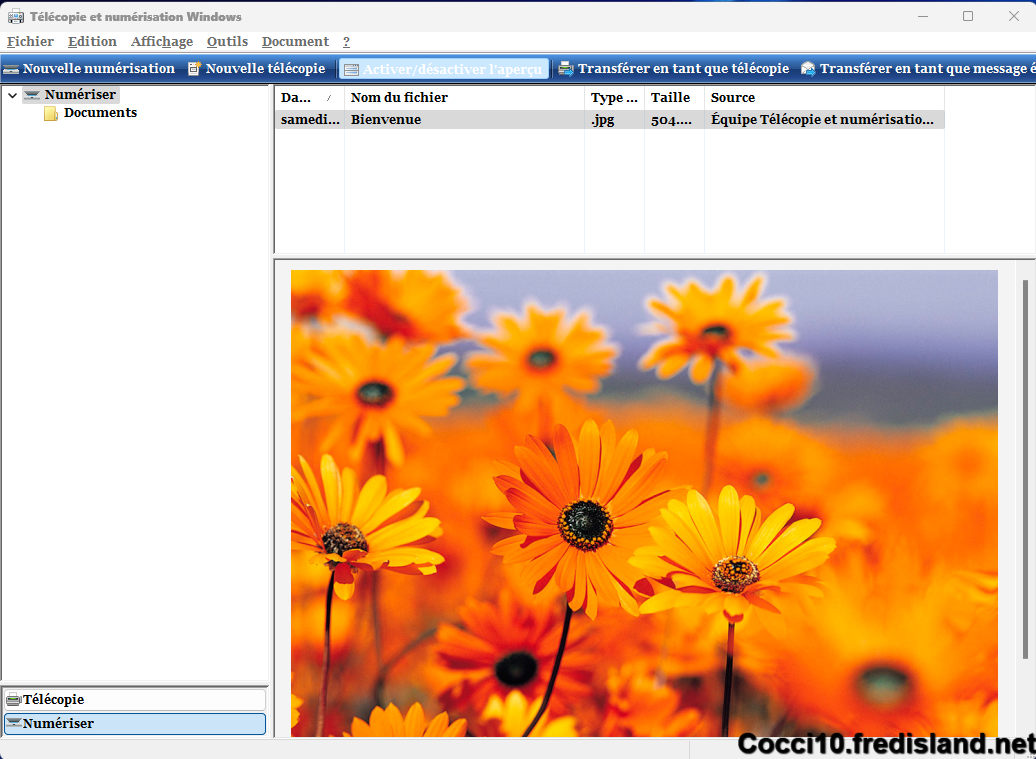Screen dimensions: 1036x759
Task: Maximize the Télécopie et numérisation window
Action: pyautogui.click(x=968, y=16)
